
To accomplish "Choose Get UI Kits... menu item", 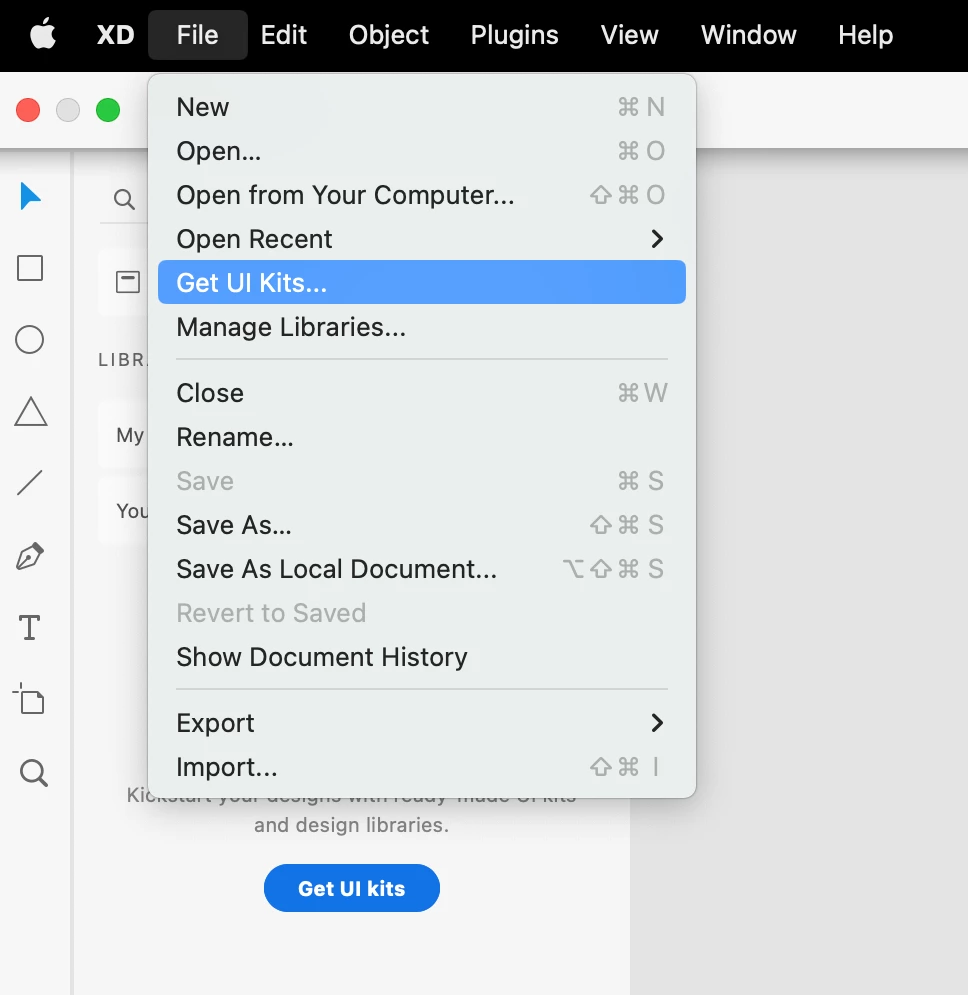I will coord(421,282).
